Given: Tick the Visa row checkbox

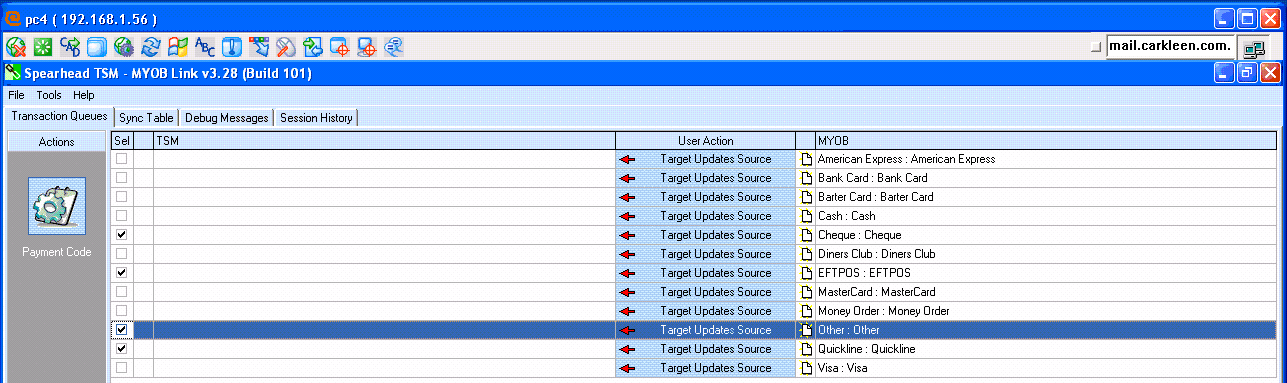Looking at the screenshot, I should point(122,368).
